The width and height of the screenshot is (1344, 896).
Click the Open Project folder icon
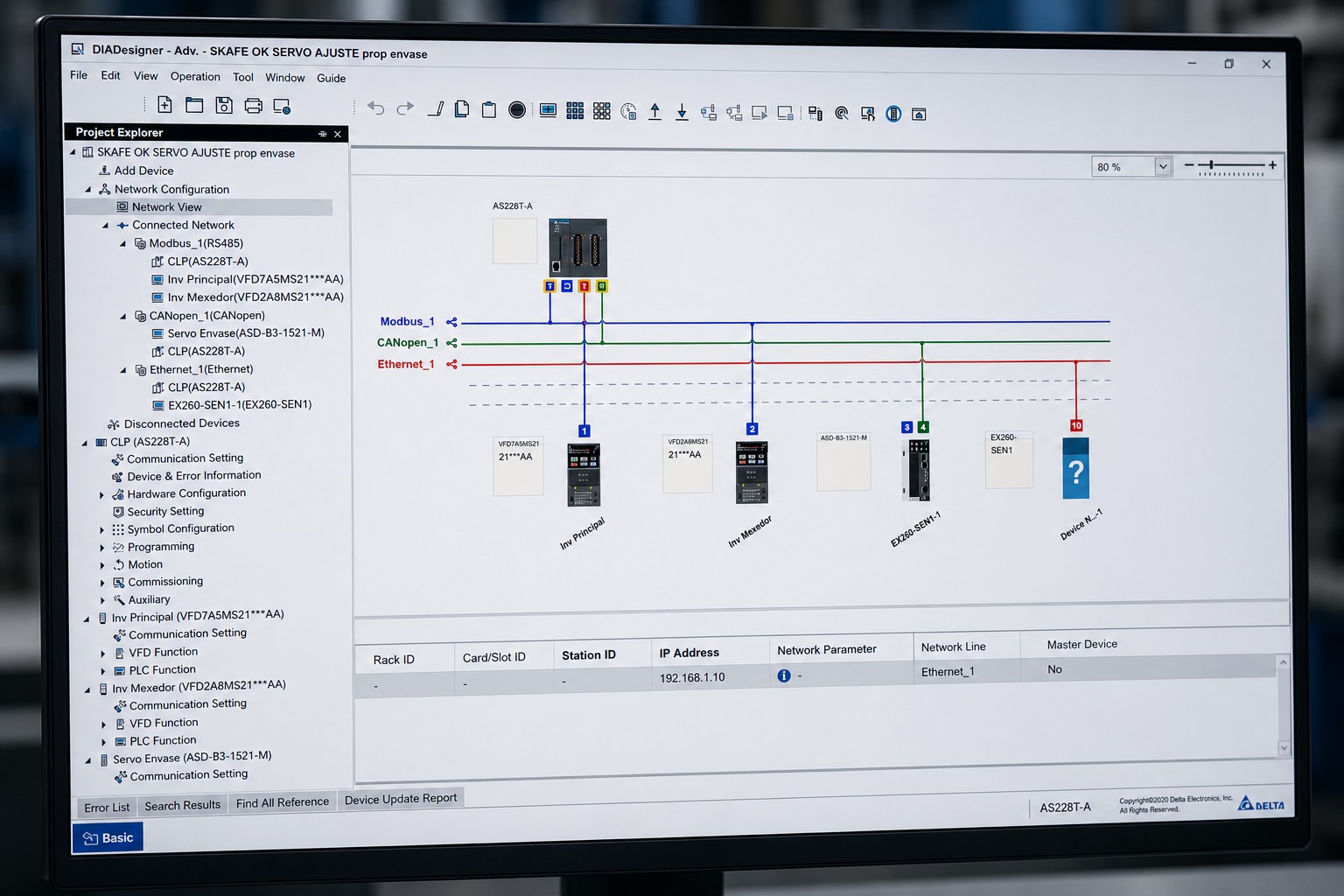[194, 105]
